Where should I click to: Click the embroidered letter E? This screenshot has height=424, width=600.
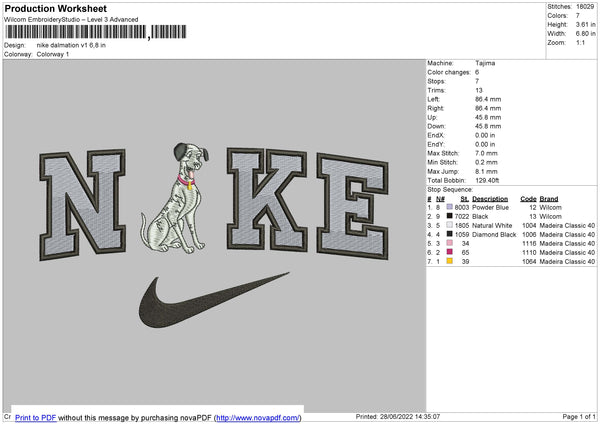[352, 206]
